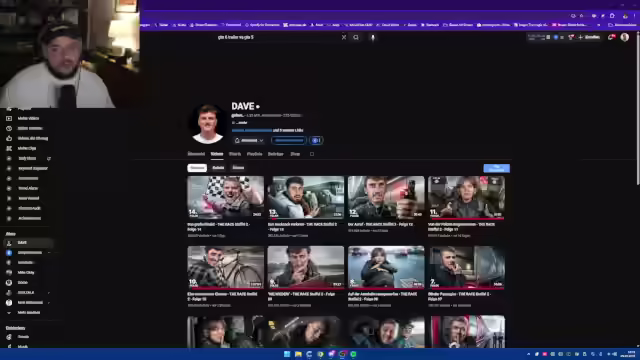Click the Windows Start icon
The height and width of the screenshot is (360, 640).
pos(287,354)
